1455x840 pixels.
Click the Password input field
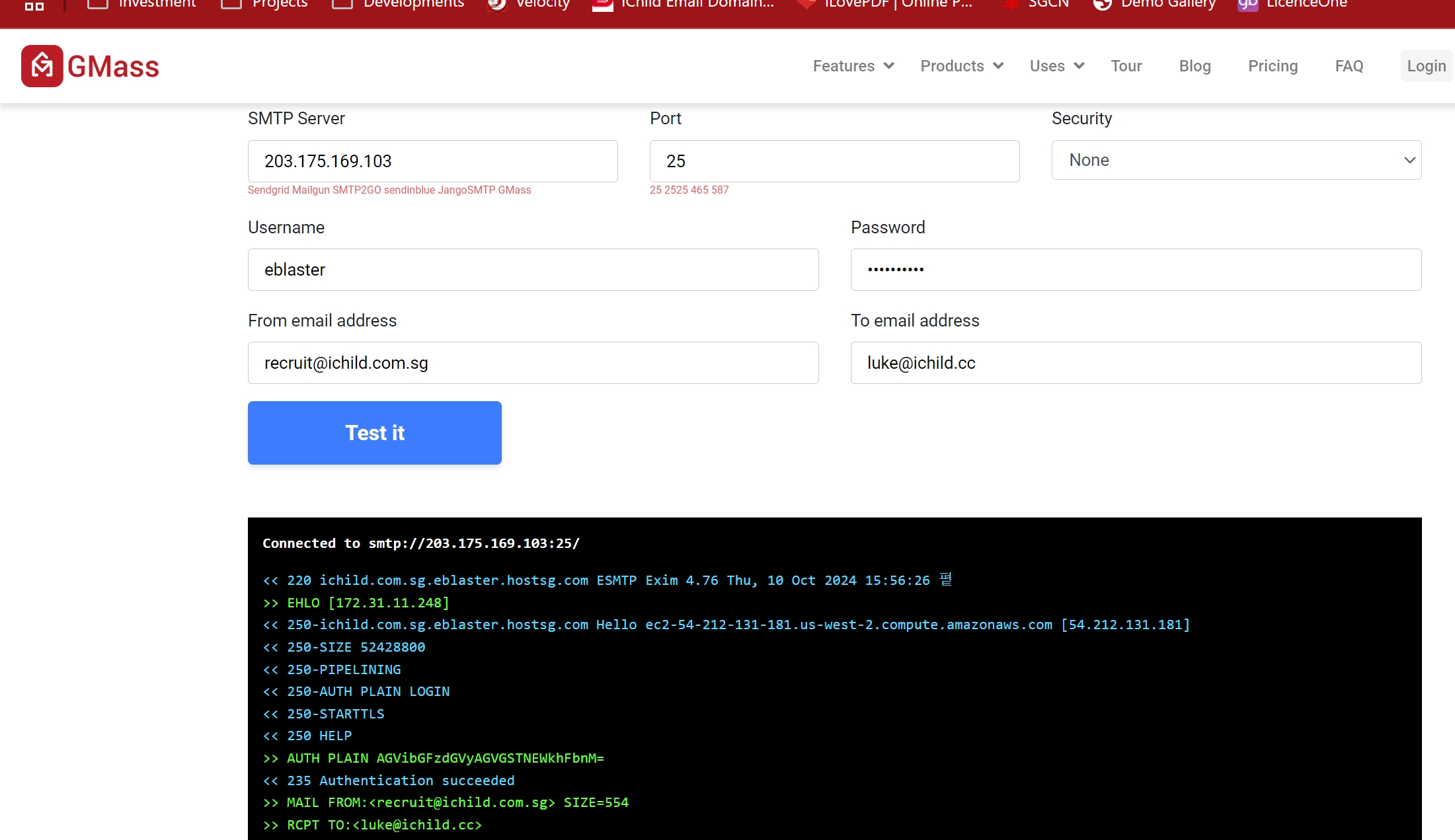coord(1136,270)
